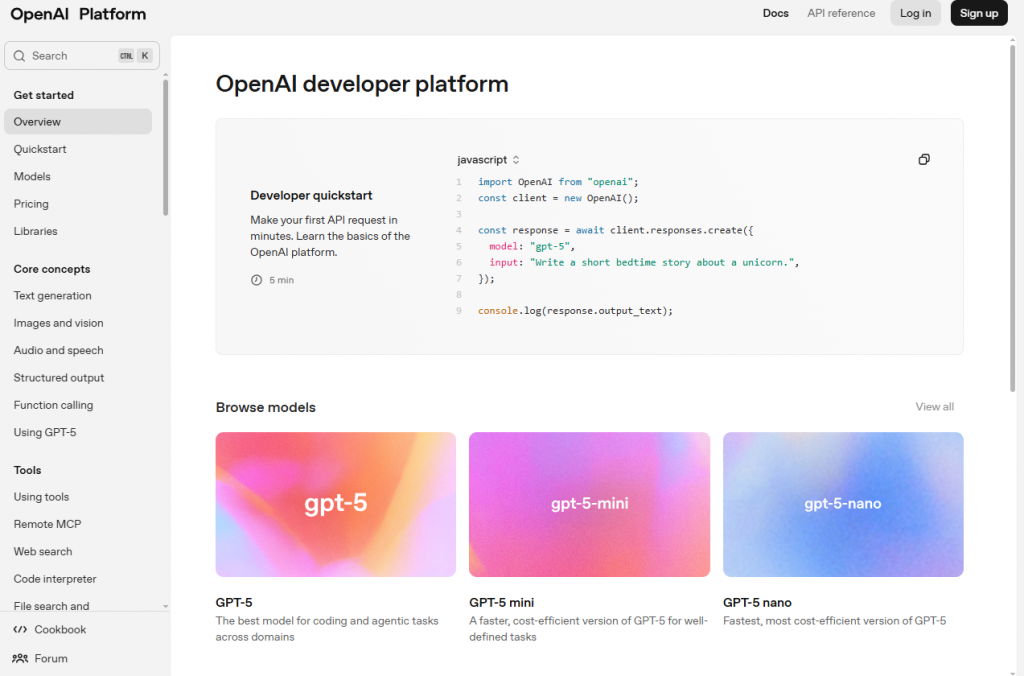Open Audio and speech page

click(58, 351)
